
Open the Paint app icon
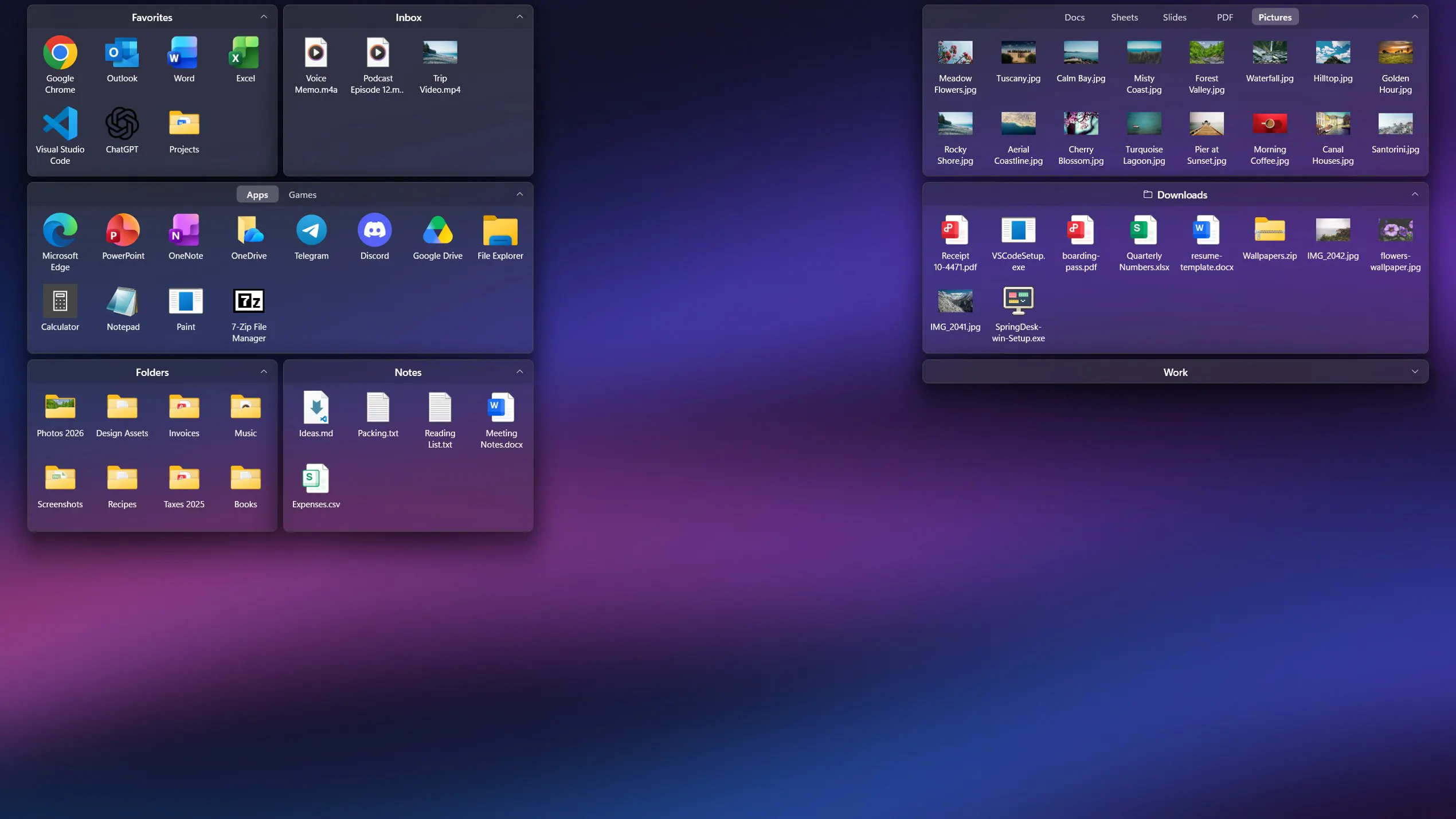186,301
